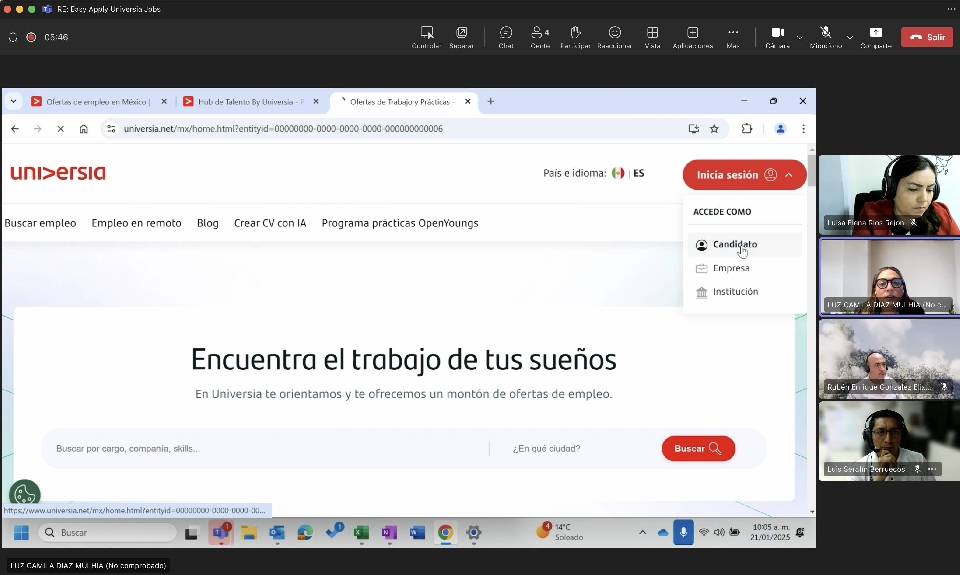Screen dimensions: 960x575
Task: Expand microphone options arrow next to Micrófono
Action: coord(850,37)
